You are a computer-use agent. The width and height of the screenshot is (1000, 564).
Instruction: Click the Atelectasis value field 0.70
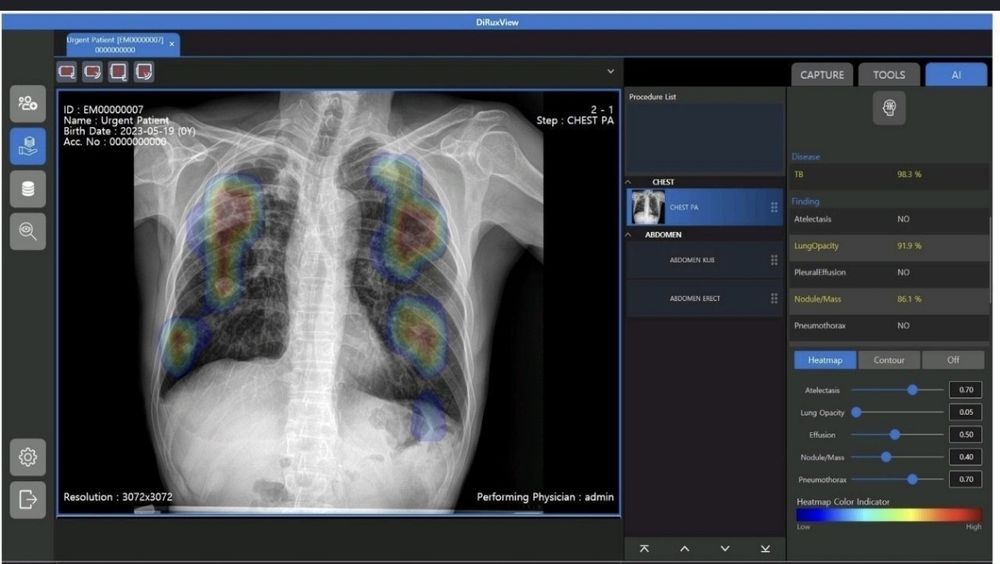[966, 390]
